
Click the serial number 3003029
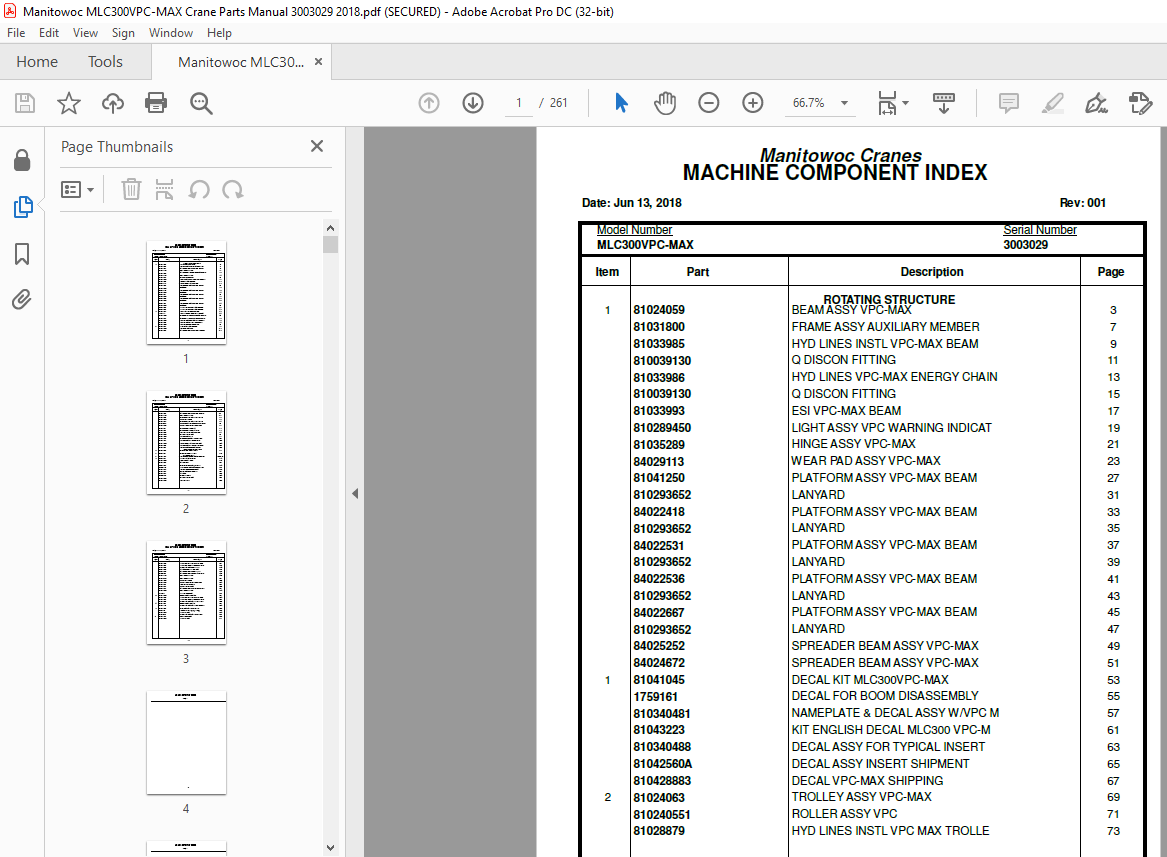pyautogui.click(x=1025, y=245)
